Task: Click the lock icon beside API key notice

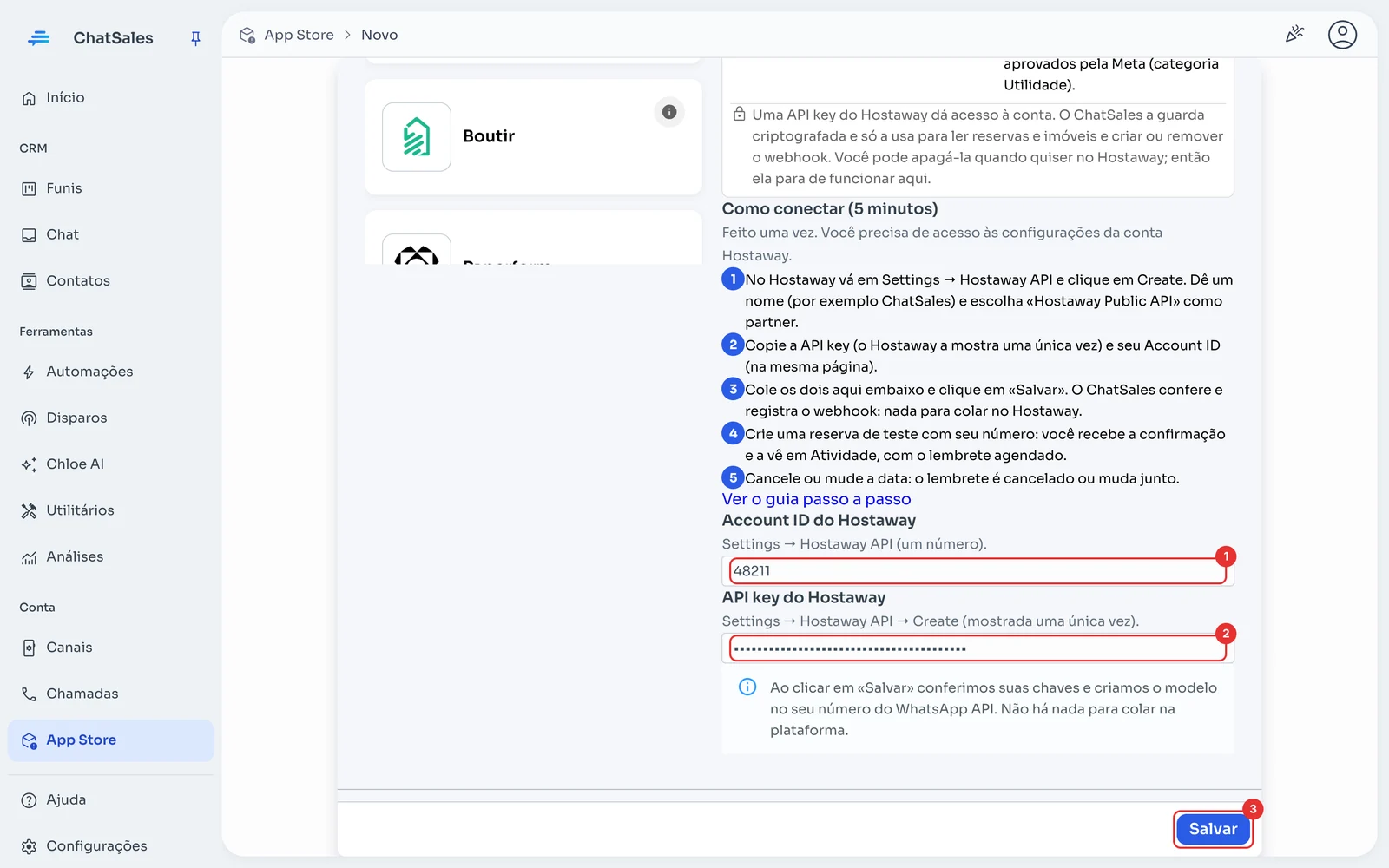Action: tap(739, 114)
